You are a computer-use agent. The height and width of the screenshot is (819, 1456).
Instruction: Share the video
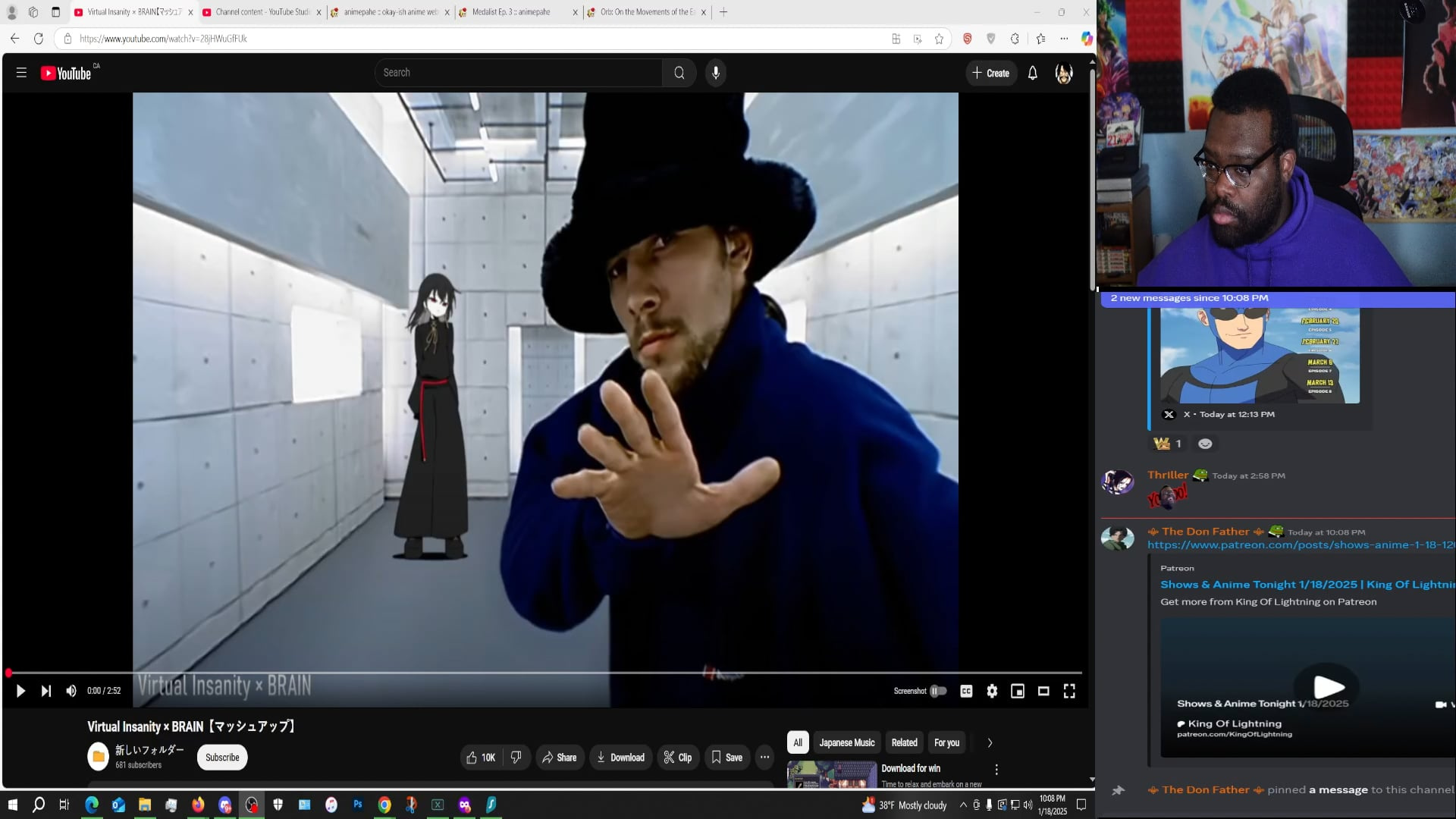point(560,758)
